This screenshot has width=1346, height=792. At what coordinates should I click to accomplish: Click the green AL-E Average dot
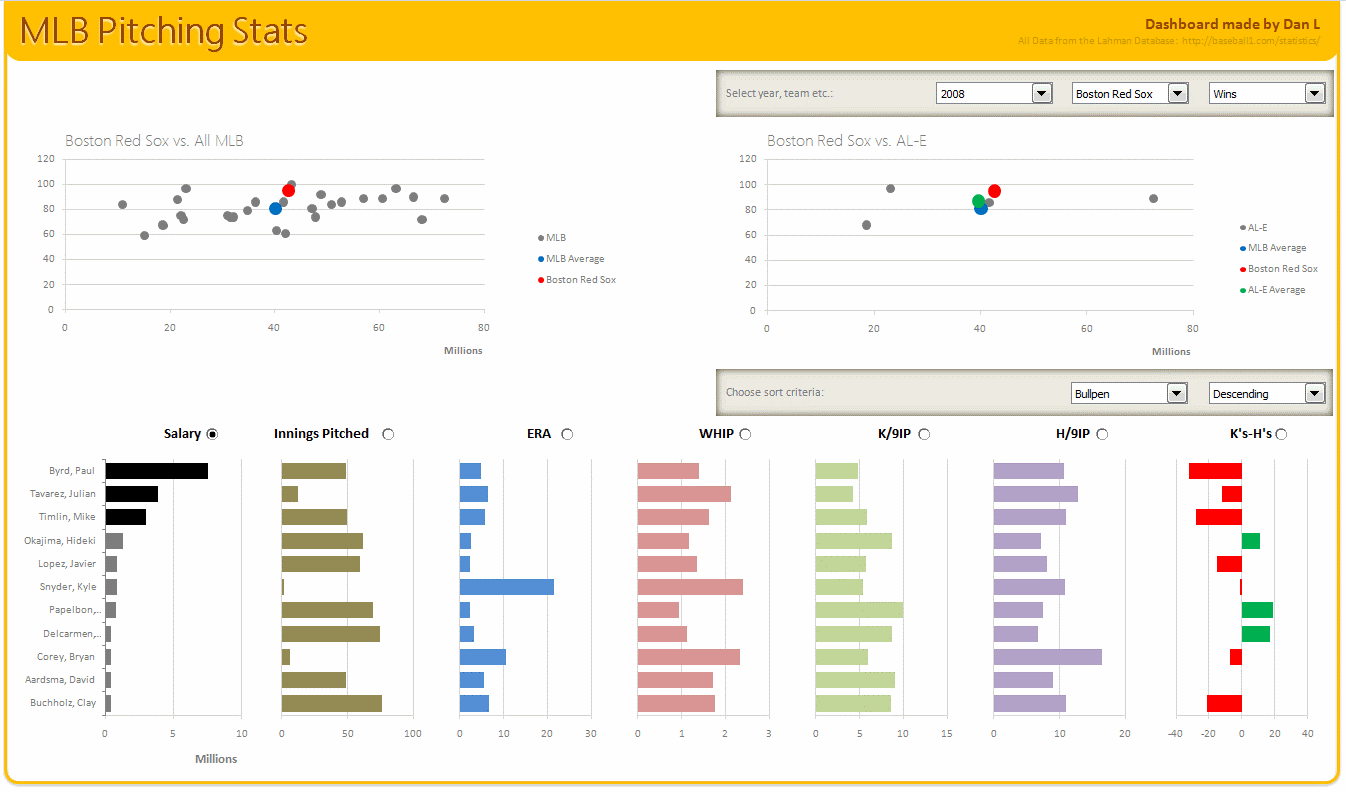(979, 202)
